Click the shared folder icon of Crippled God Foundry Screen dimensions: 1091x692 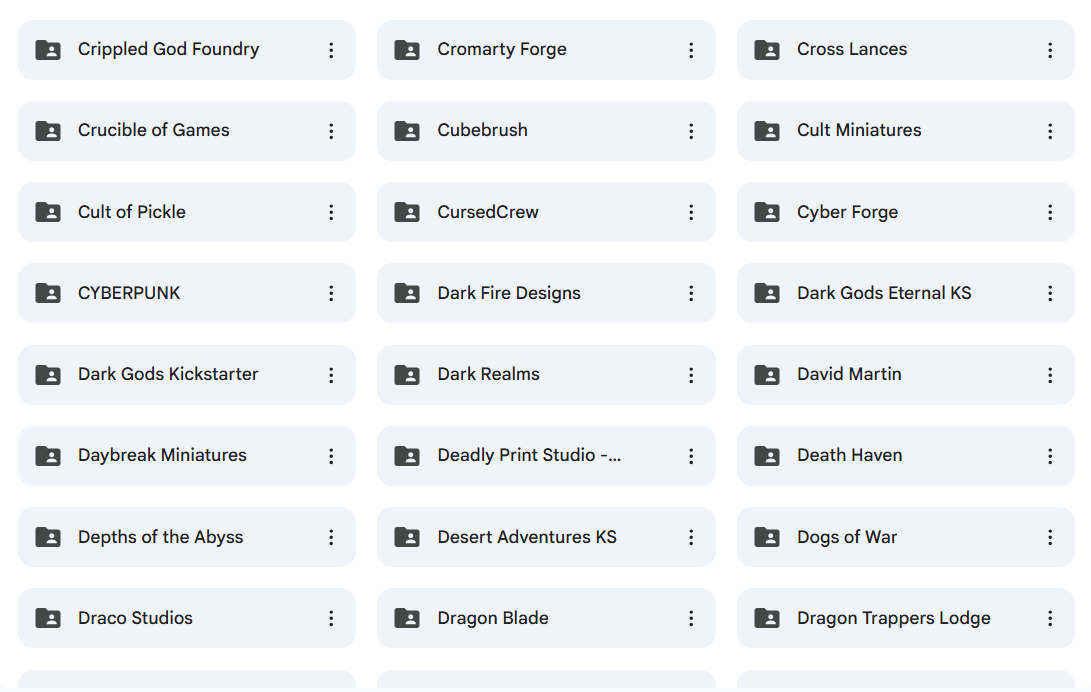click(48, 50)
